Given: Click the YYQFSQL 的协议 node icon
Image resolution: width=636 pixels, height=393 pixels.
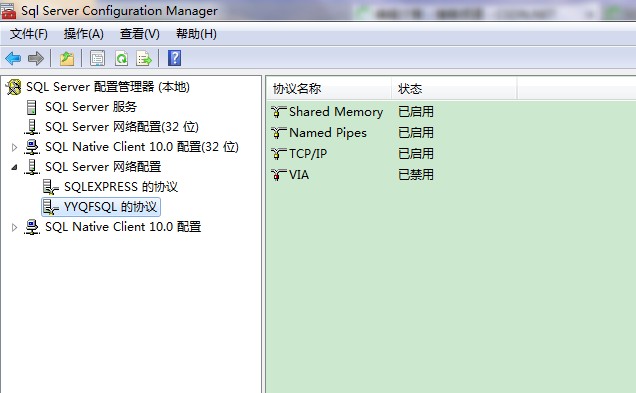Looking at the screenshot, I should tap(51, 207).
